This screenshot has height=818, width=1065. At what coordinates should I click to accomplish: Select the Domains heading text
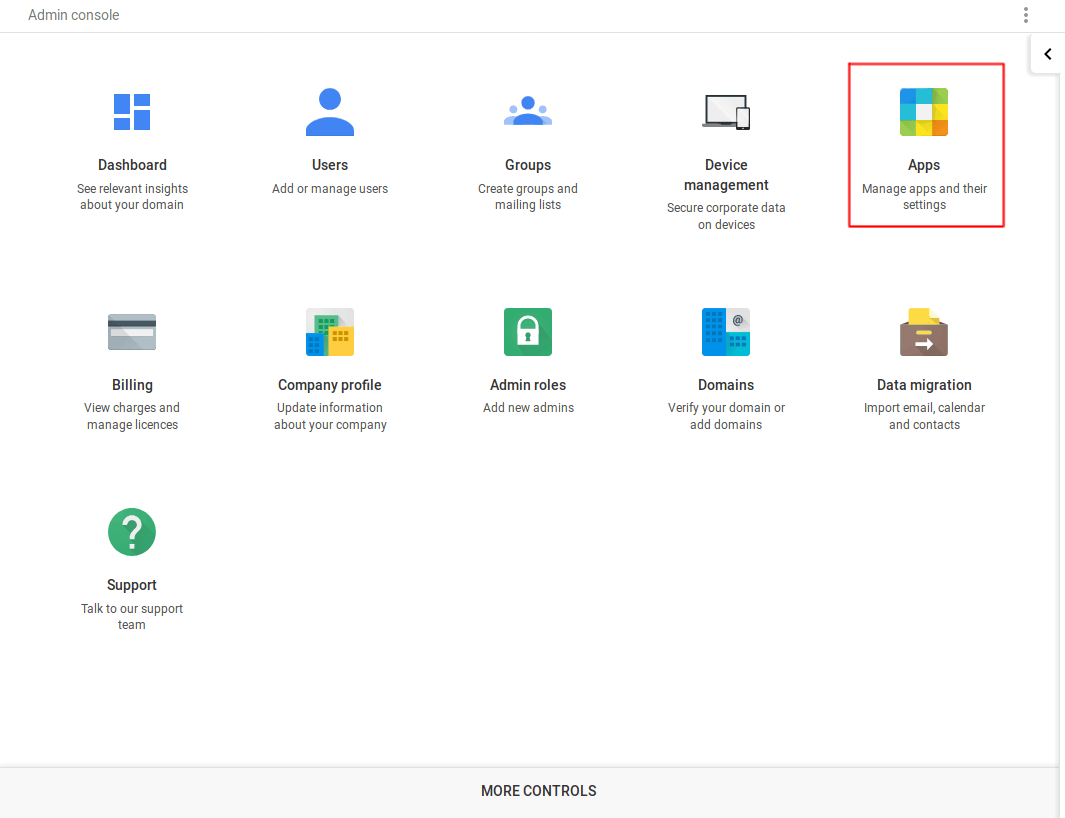coord(726,385)
